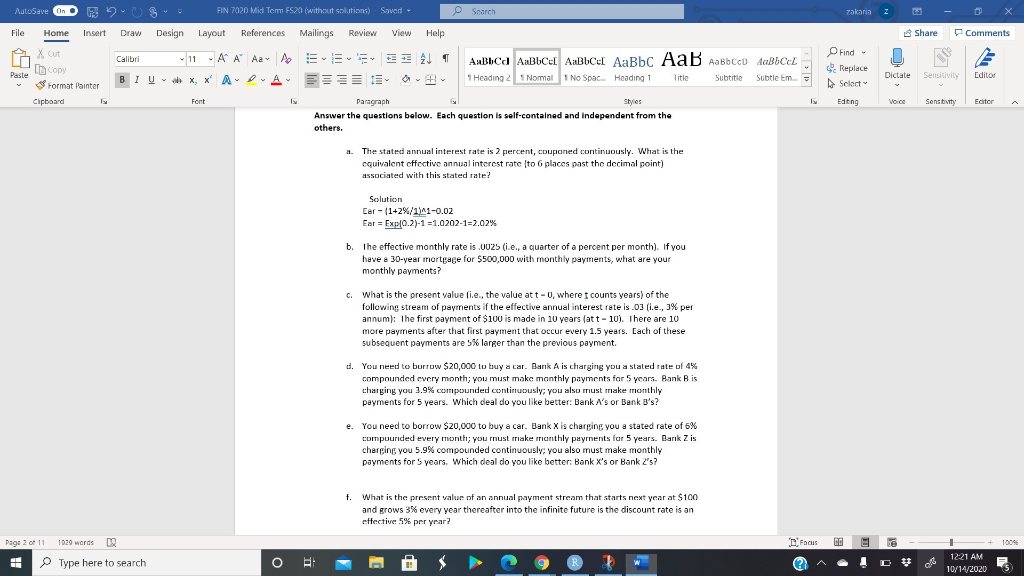The image size is (1024, 576).
Task: Expand the numbering list dropdown arrow
Action: point(349,59)
